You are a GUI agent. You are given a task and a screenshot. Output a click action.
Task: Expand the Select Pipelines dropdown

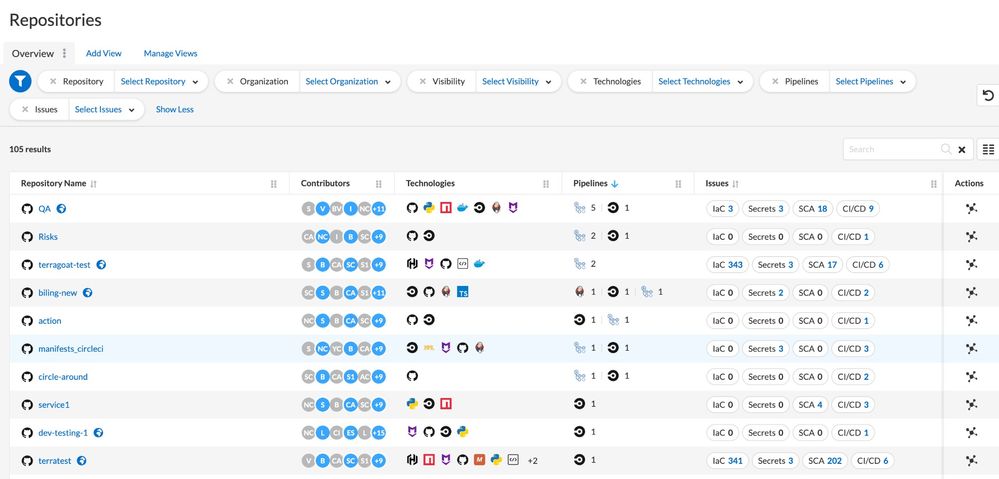[x=871, y=82]
